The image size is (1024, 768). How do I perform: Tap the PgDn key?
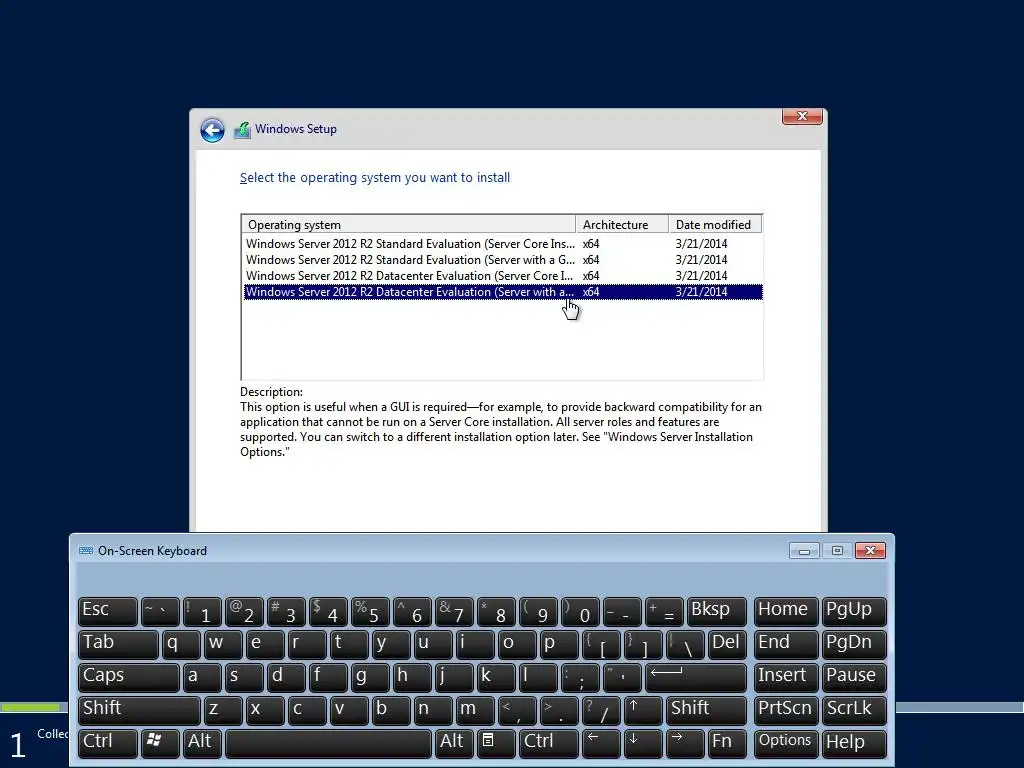pos(854,644)
